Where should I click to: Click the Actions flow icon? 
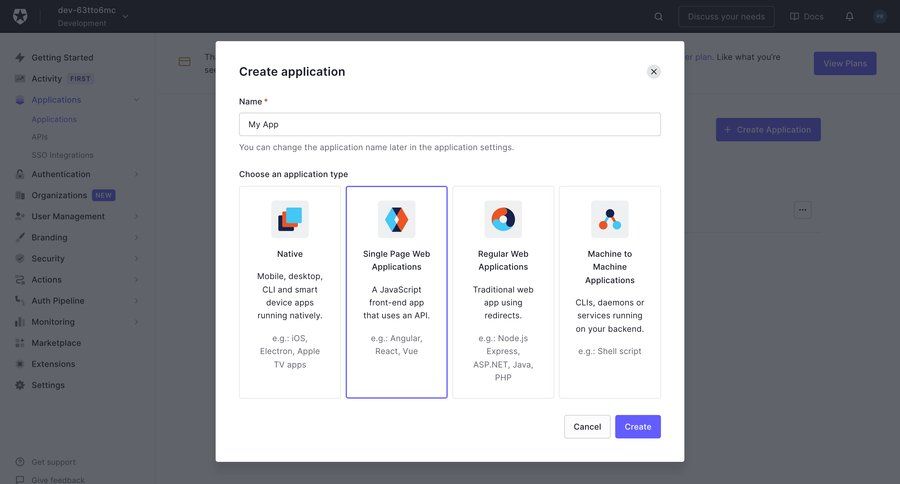pos(20,280)
